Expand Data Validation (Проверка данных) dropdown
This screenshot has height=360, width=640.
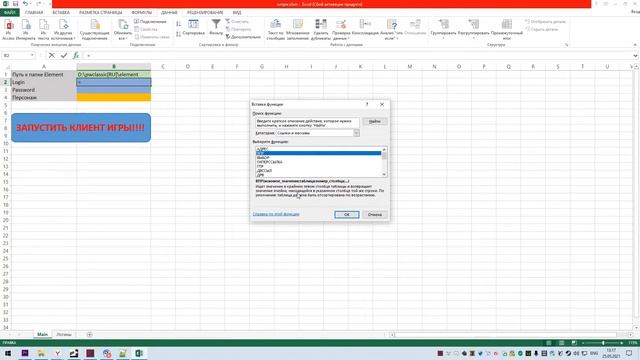[x=341, y=38]
